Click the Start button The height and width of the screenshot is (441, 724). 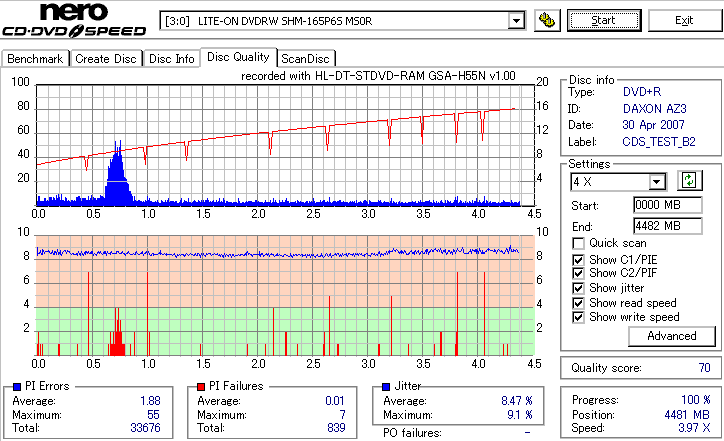(x=604, y=20)
